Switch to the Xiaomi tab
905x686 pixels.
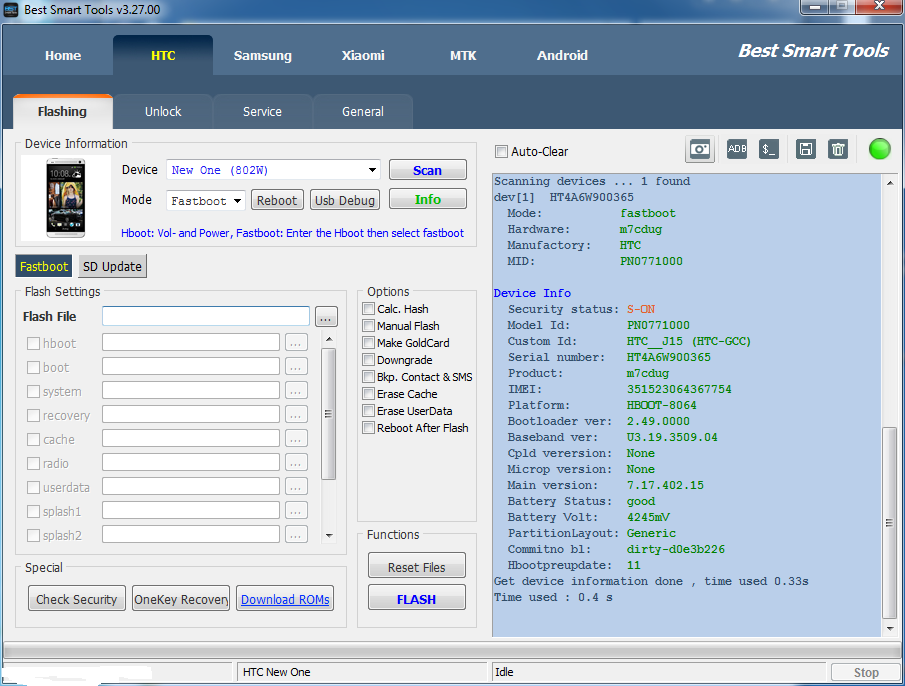[363, 55]
